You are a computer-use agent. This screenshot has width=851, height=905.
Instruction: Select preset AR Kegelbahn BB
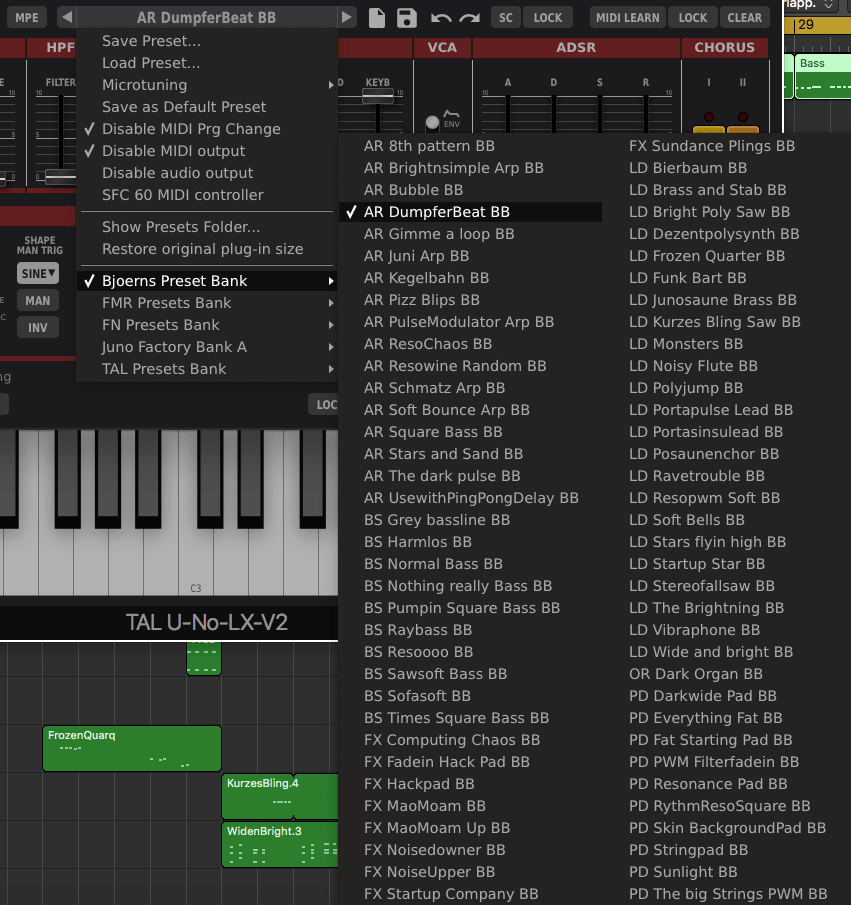coord(471,278)
